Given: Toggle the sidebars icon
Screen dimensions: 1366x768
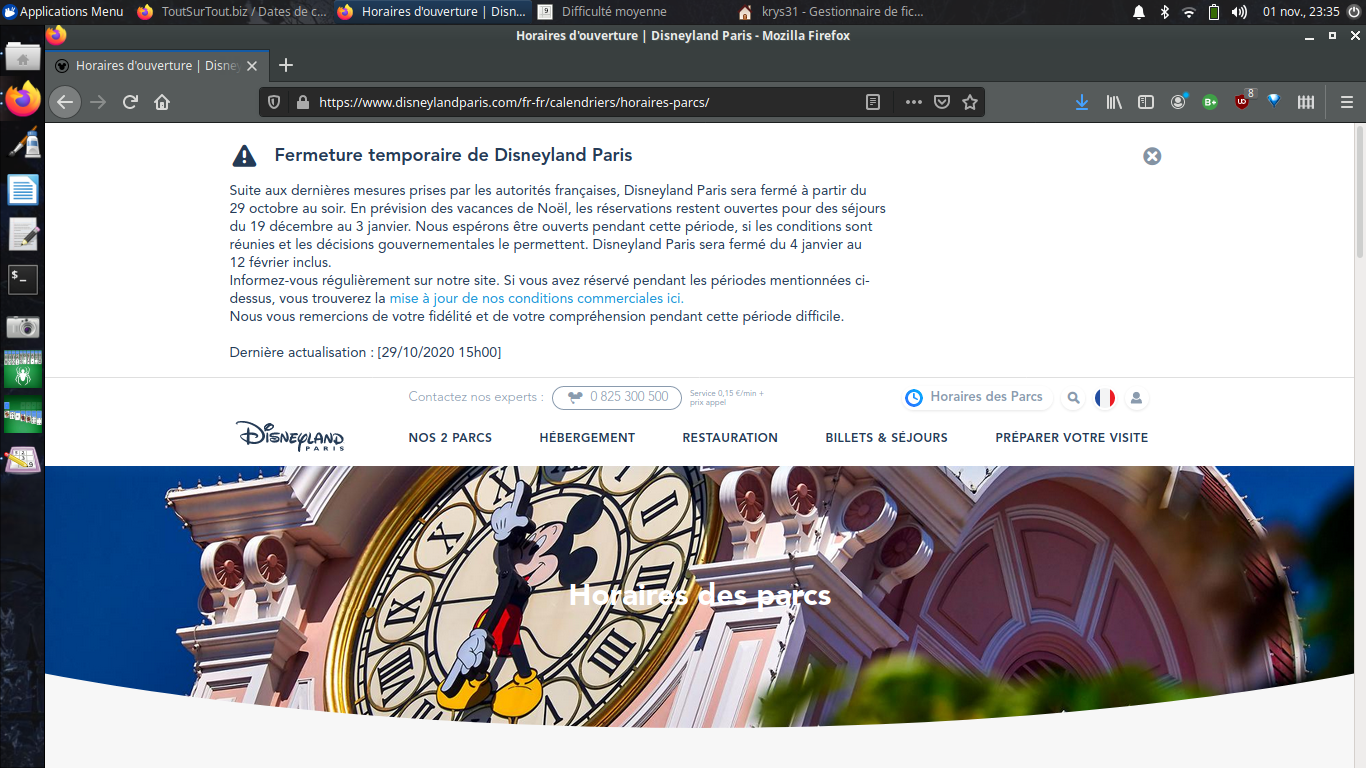Looking at the screenshot, I should (1146, 102).
